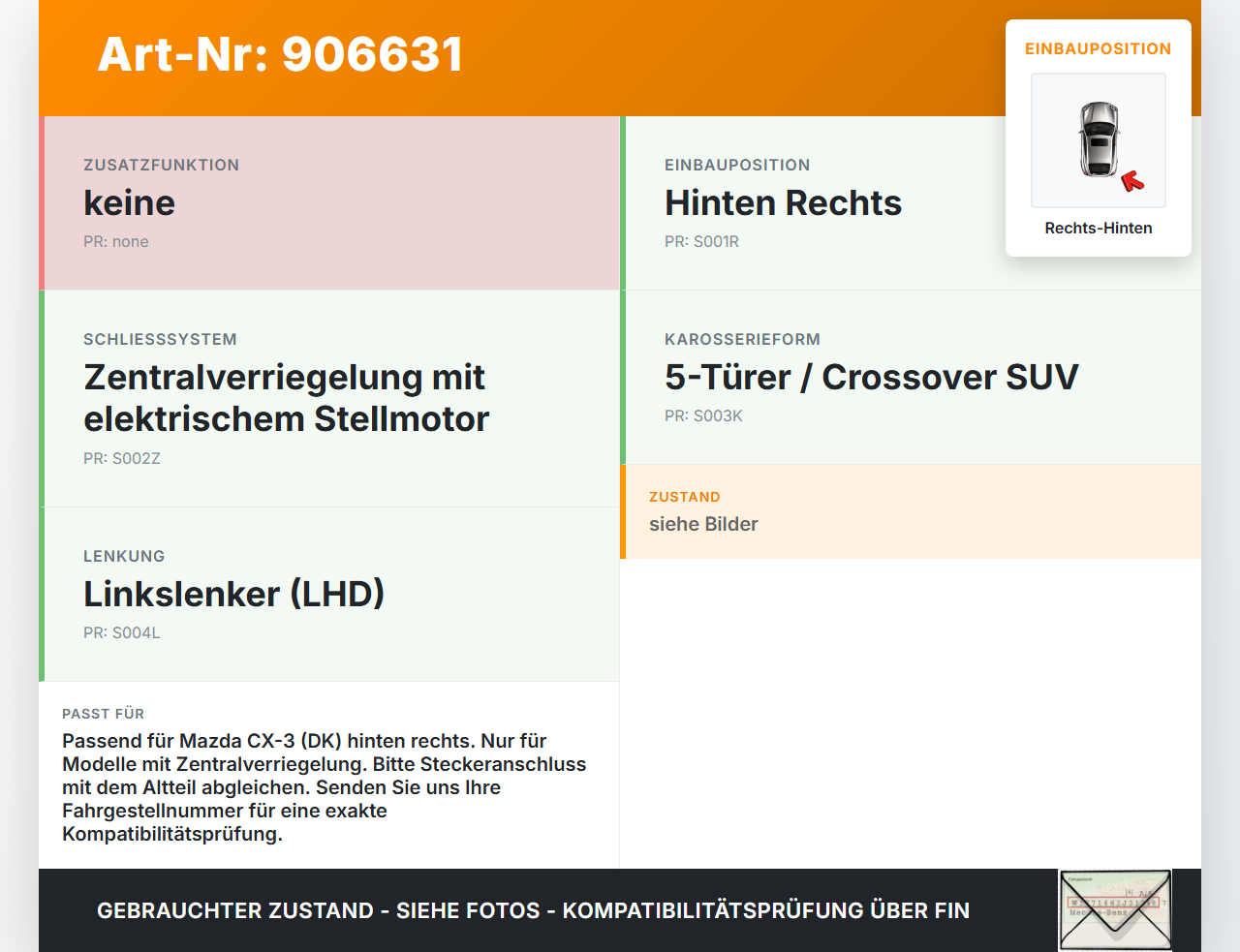Click the Mazda CX-3 compatibility description paragraph
This screenshot has height=952, width=1240.
(325, 787)
